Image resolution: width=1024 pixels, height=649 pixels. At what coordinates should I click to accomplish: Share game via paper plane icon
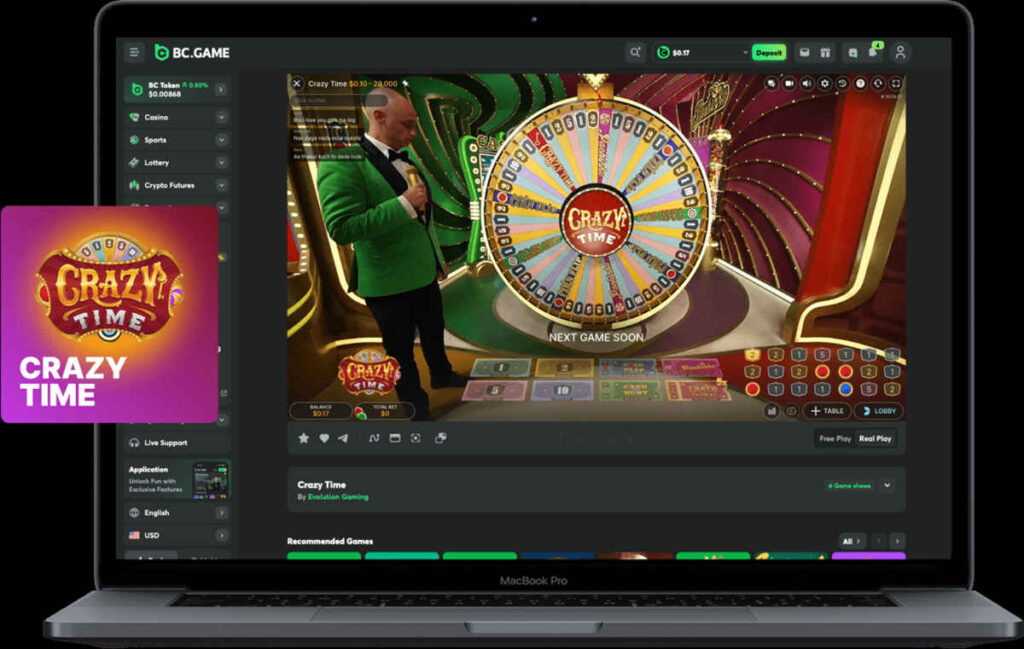click(x=344, y=438)
